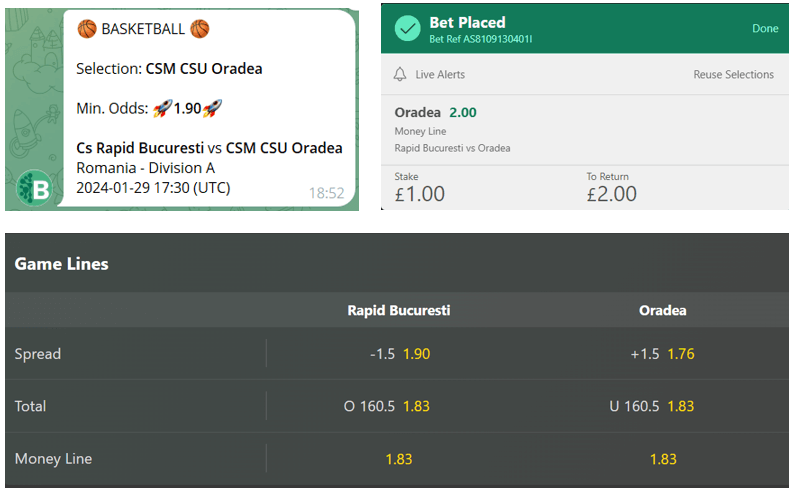Click the Oradea 2.00 selection on receipt
789x491 pixels.
[436, 112]
